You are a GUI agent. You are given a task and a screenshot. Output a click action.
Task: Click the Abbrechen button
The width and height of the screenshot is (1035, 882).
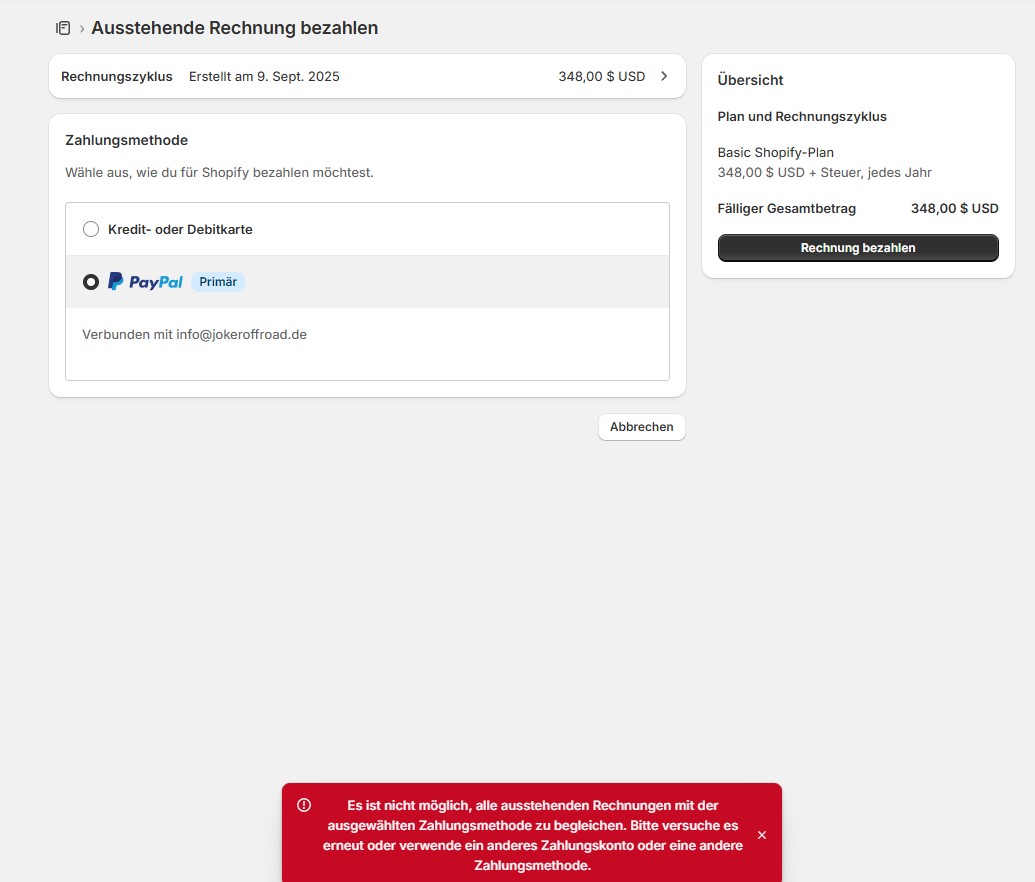point(641,427)
